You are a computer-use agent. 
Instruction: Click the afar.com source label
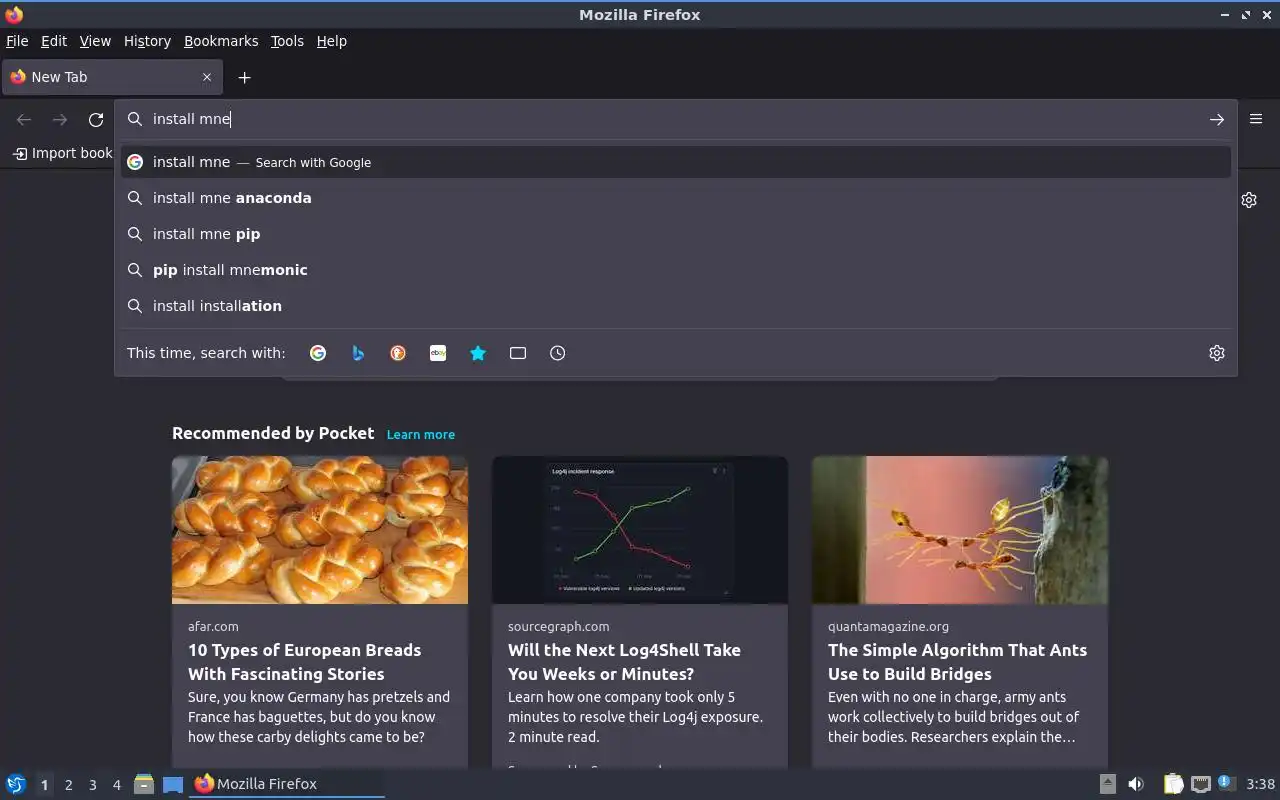click(x=213, y=627)
